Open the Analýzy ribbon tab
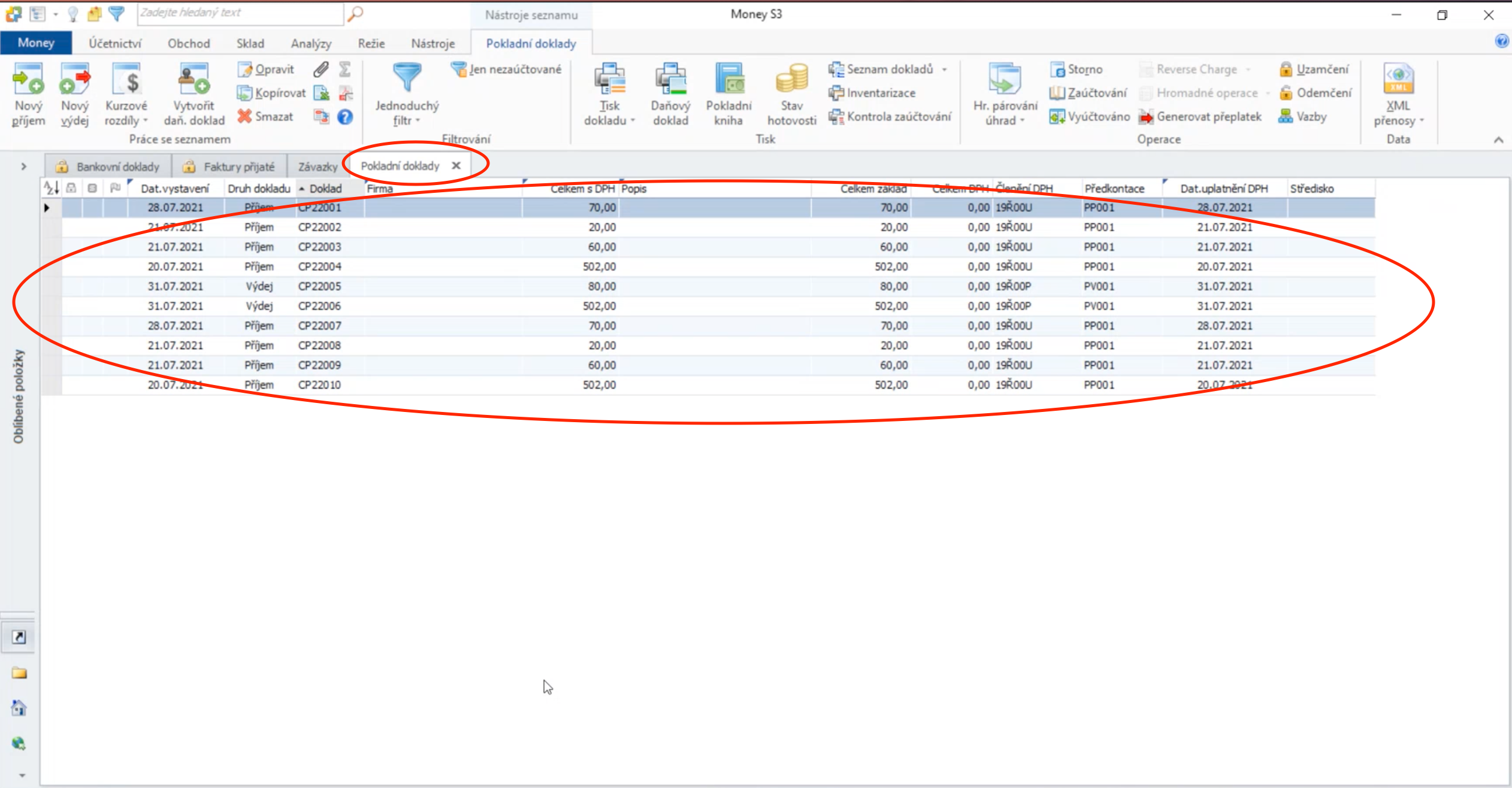This screenshot has width=1512, height=788. (311, 43)
